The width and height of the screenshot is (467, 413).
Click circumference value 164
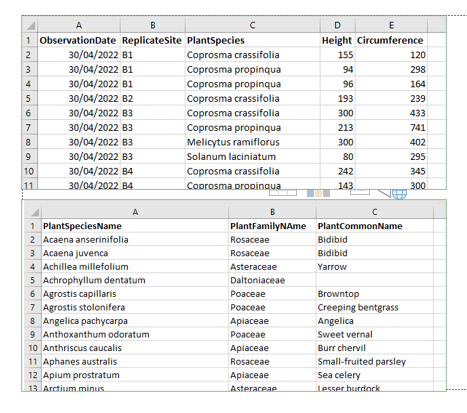coord(391,84)
